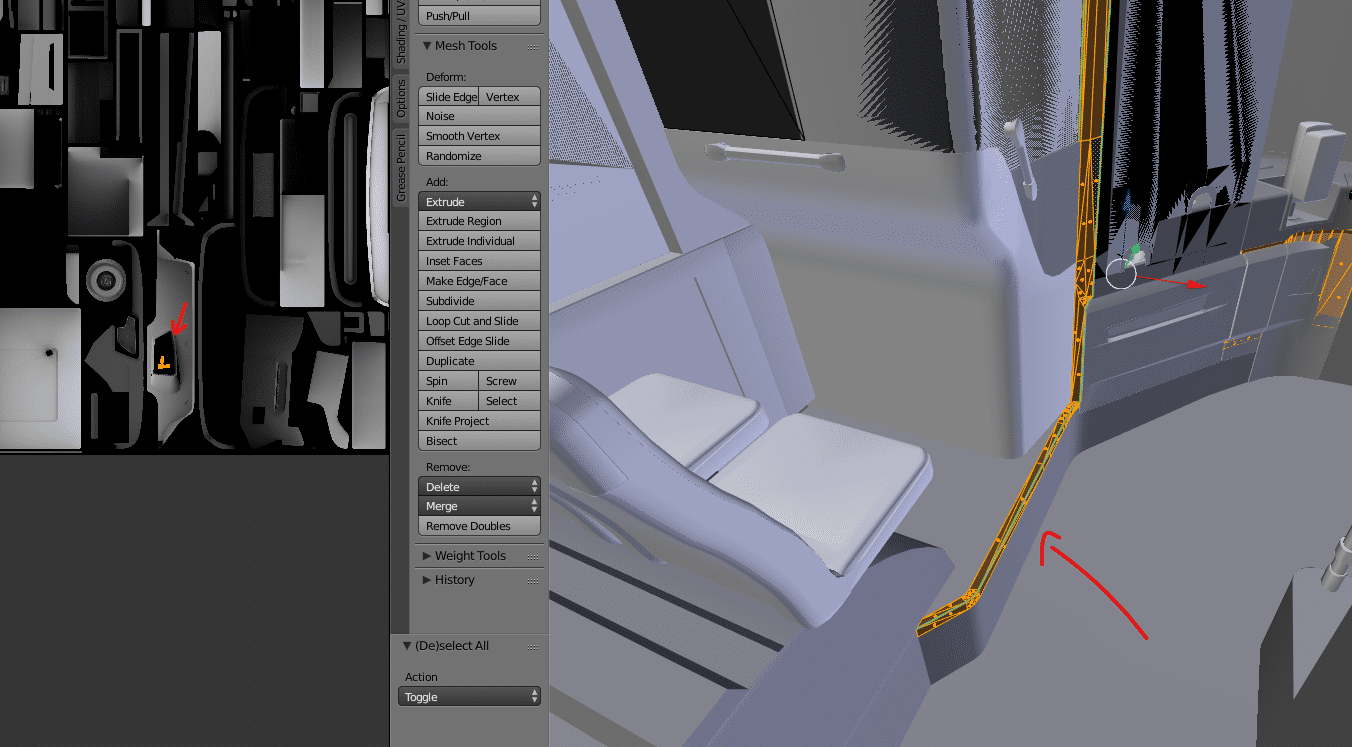Click the Mesh Tools panel grip handle

tap(532, 46)
